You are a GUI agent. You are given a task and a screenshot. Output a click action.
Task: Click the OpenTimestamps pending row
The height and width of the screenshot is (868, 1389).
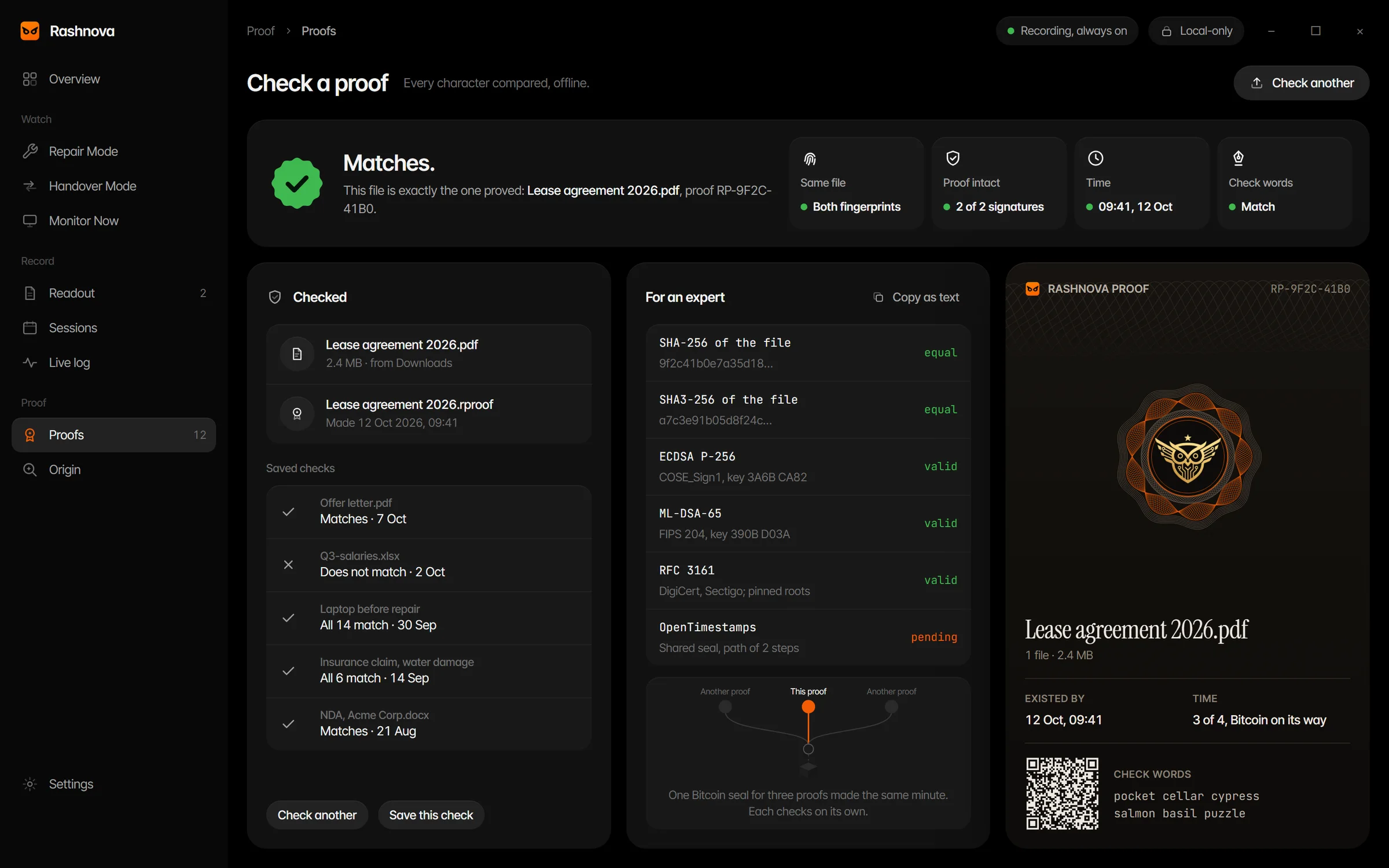[808, 638]
